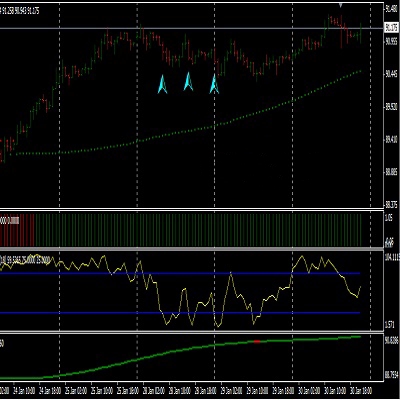400x400 pixels.
Task: Click the gray horizontal current price line
Action: (x=192, y=28)
